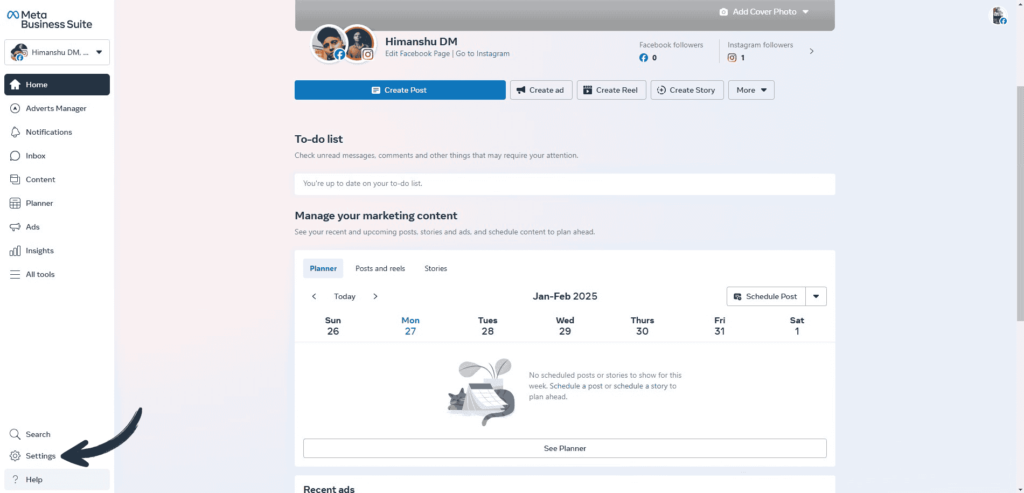Screen dimensions: 1024x493
Task: Select Sun 26 in the calendar
Action: [x=333, y=326]
